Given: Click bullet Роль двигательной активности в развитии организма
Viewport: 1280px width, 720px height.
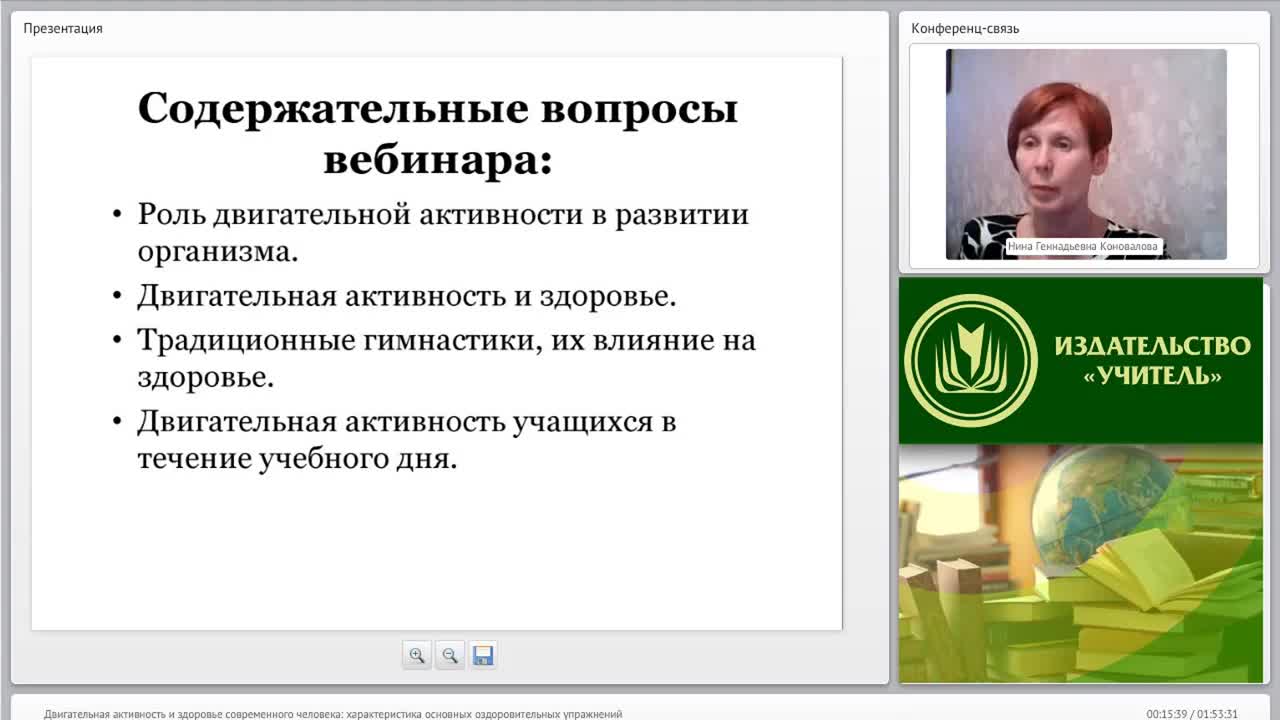Looking at the screenshot, I should click(443, 232).
